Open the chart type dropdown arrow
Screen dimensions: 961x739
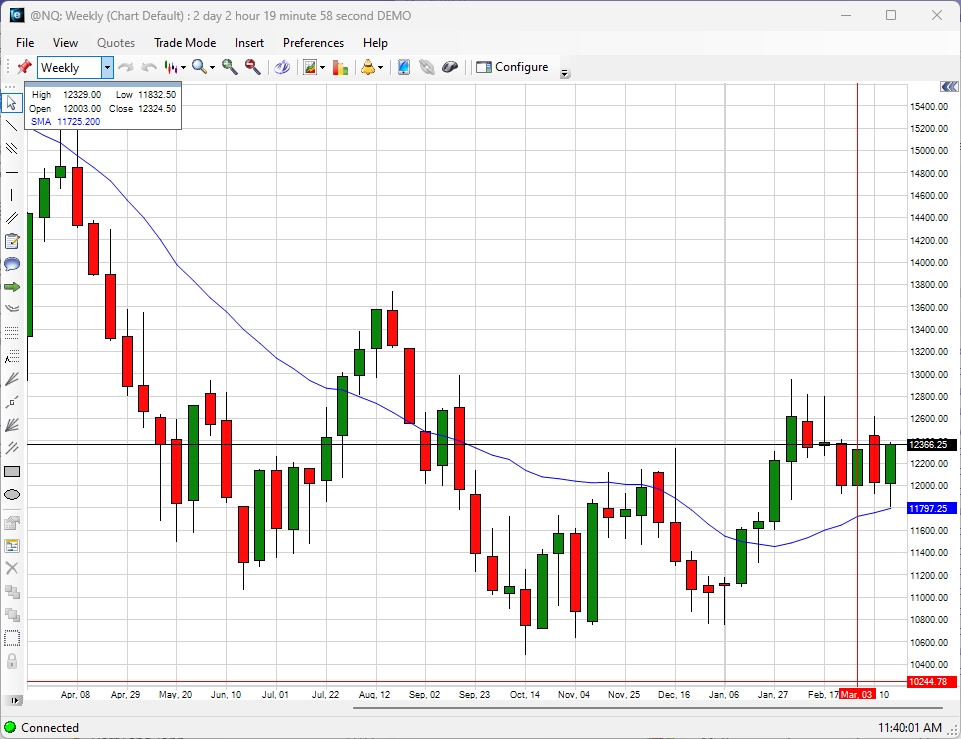(x=183, y=67)
